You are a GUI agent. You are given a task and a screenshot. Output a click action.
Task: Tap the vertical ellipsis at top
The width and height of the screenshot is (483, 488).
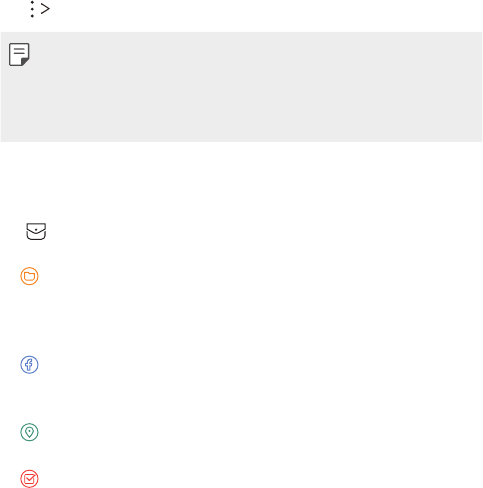coord(32,9)
